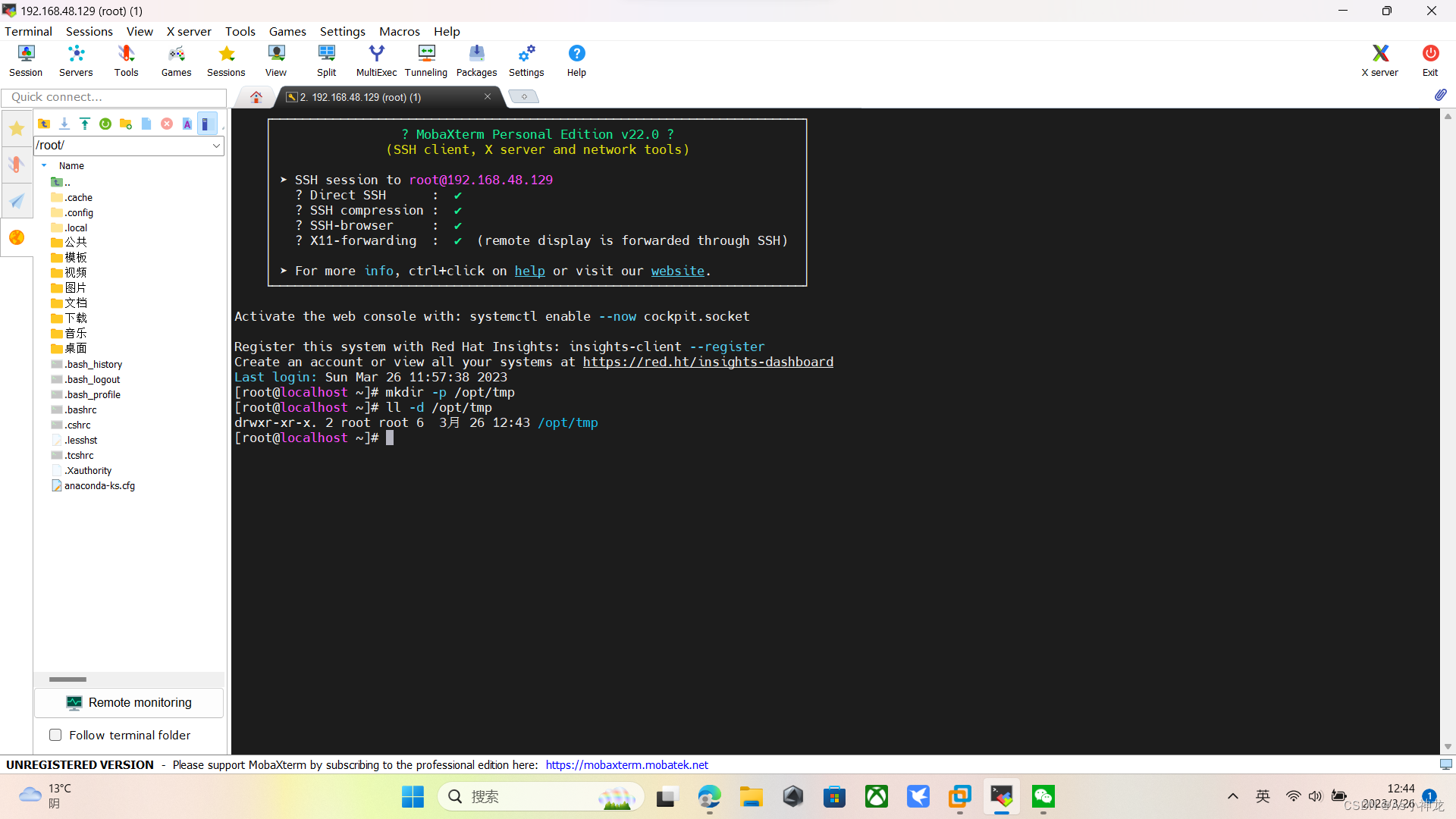Expand the /root/ path dropdown

click(216, 146)
